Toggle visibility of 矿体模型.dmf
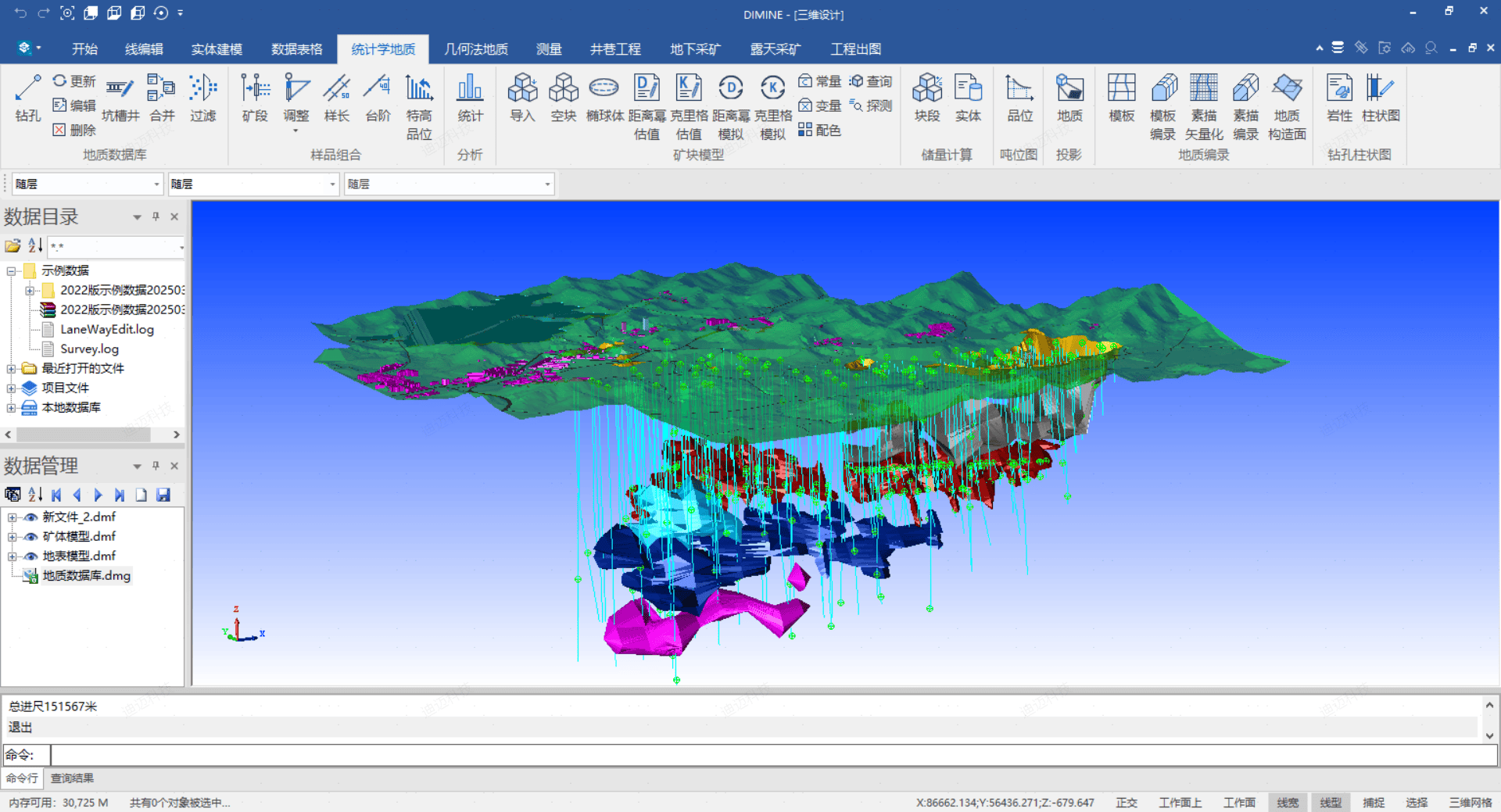This screenshot has width=1501, height=812. [31, 537]
